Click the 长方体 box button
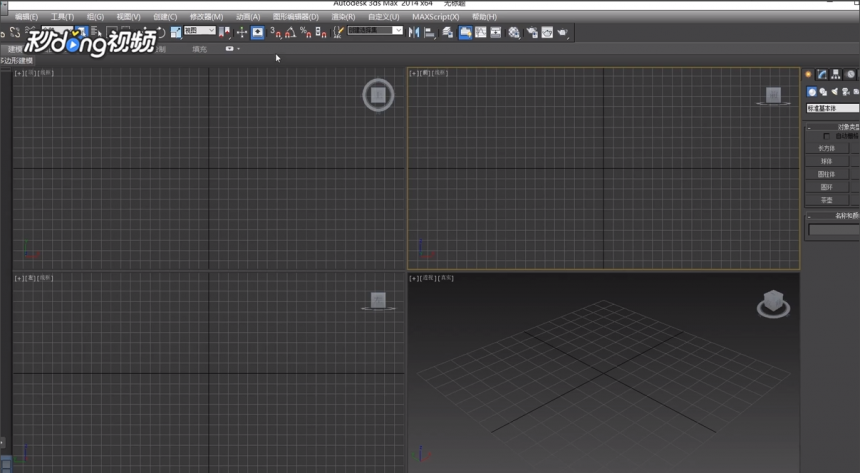This screenshot has height=473, width=860. [827, 148]
